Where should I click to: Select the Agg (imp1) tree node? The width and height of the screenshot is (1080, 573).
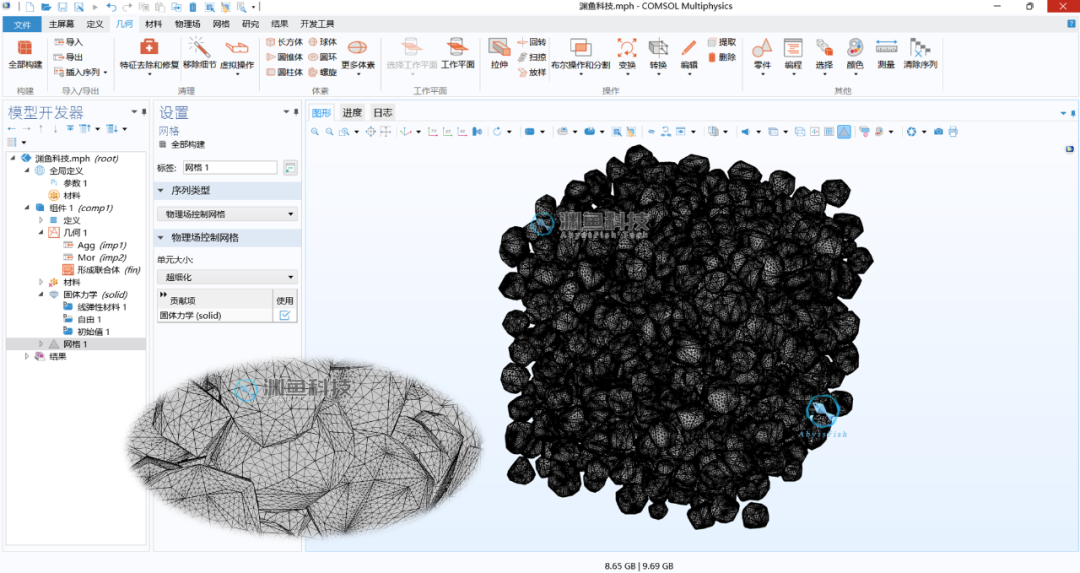click(94, 245)
